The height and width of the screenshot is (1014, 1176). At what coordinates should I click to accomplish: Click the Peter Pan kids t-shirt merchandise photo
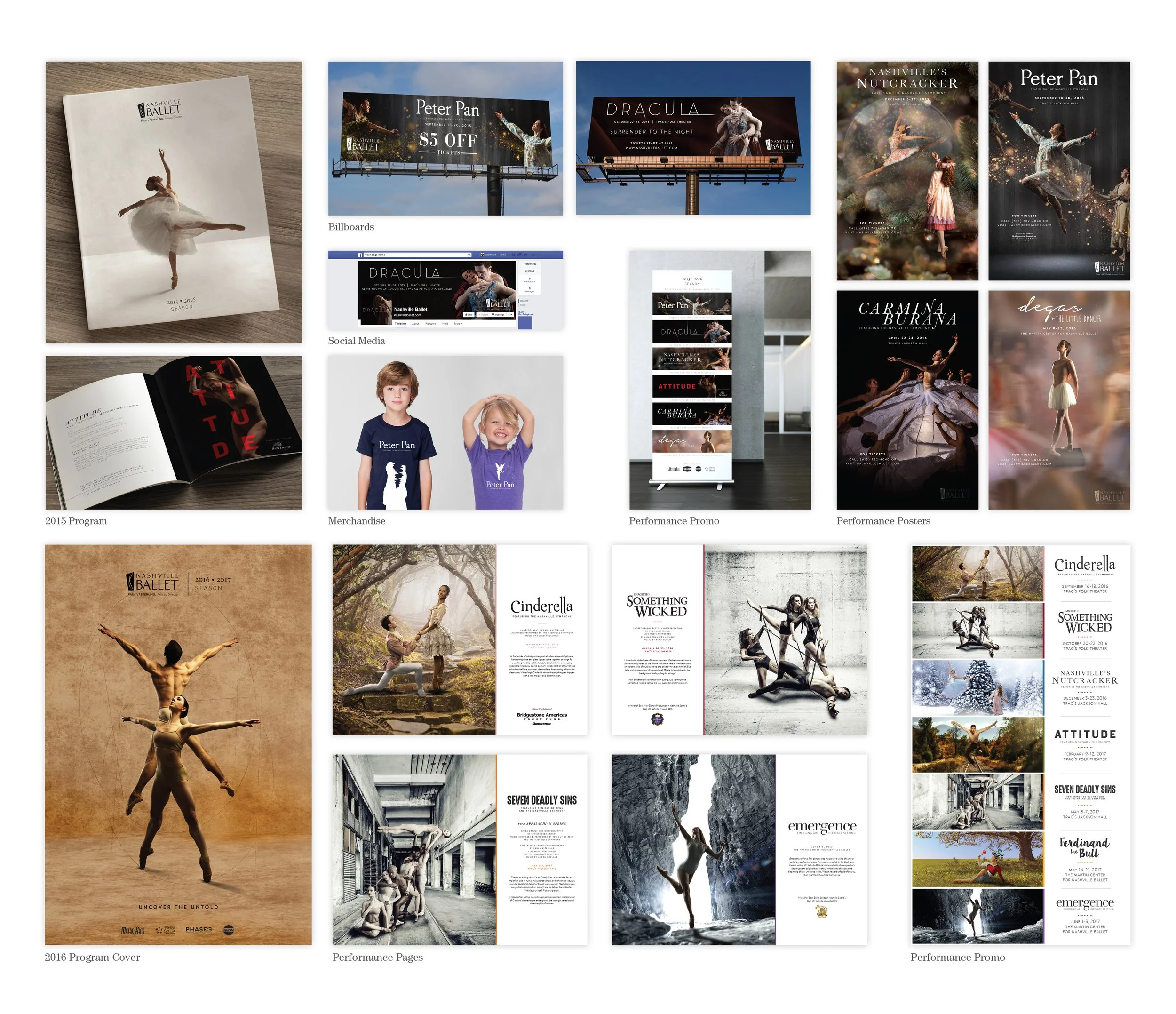(x=445, y=432)
